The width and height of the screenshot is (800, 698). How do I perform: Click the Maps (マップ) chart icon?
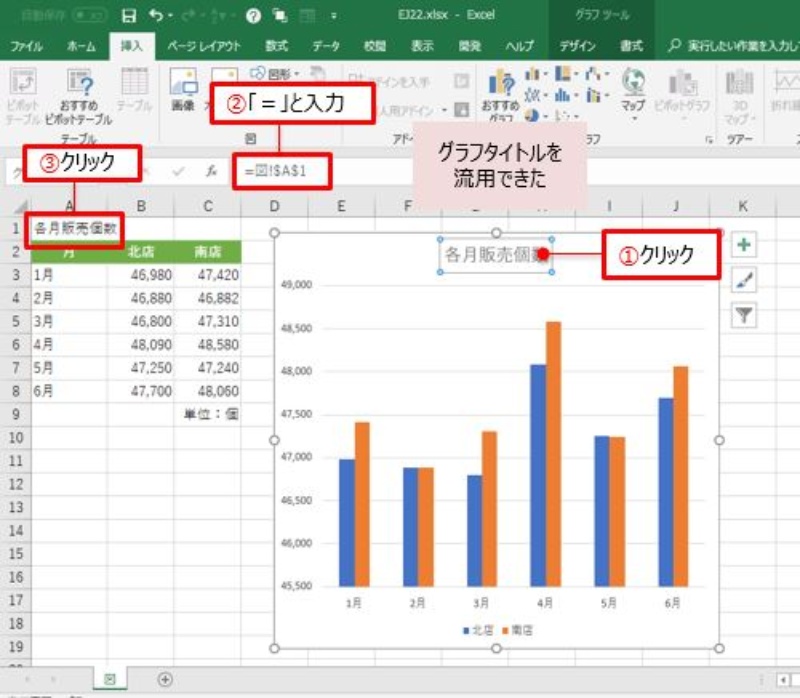coord(633,89)
